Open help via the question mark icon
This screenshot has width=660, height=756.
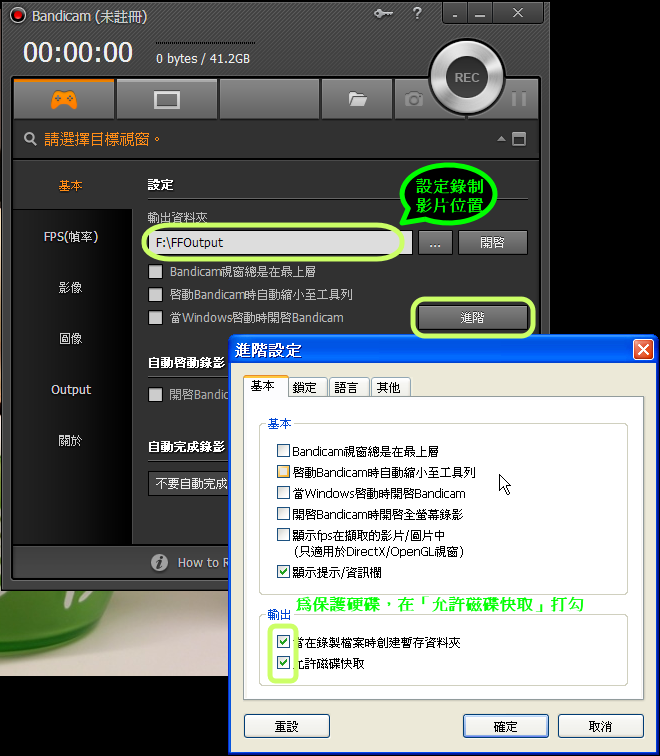417,13
